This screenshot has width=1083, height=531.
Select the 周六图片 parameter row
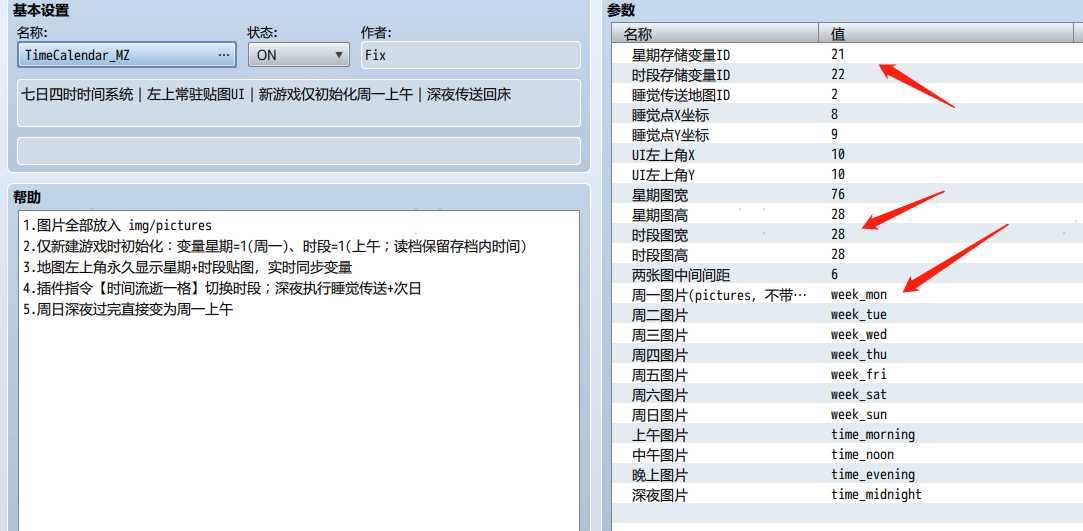coord(847,394)
